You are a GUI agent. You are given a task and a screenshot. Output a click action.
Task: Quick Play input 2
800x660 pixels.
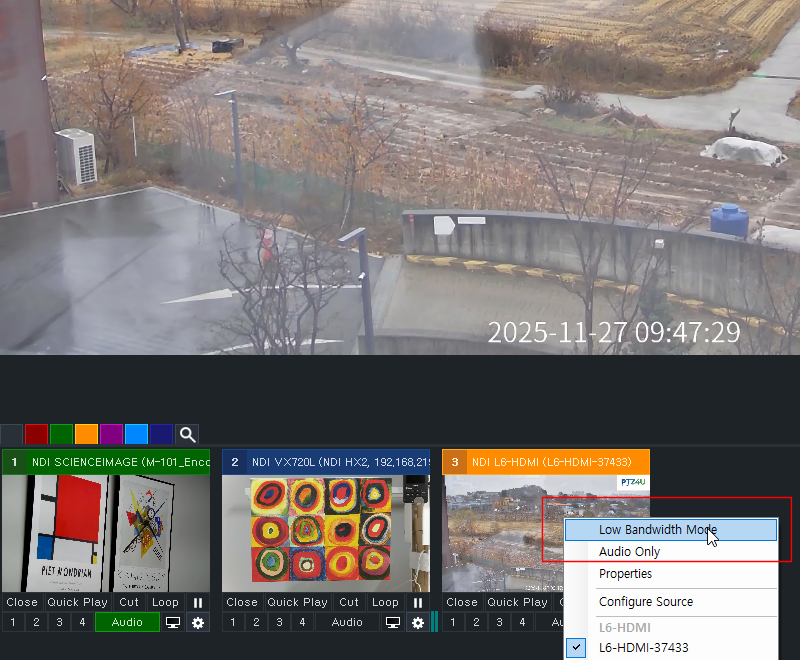(x=297, y=602)
